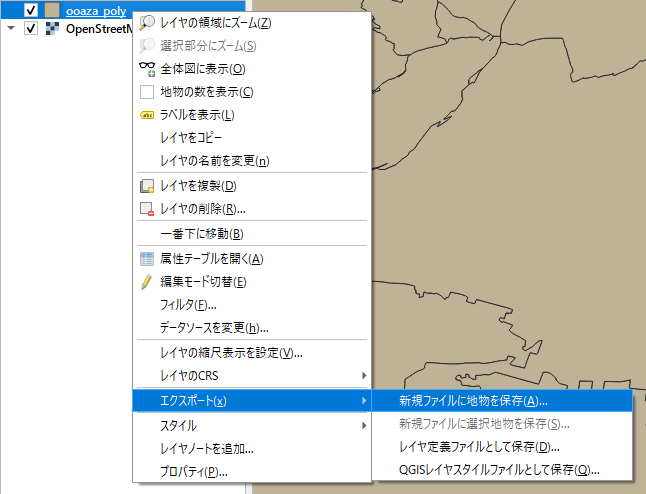Click the Zoom to Layer magnifier icon
The width and height of the screenshot is (646, 494).
click(147, 22)
